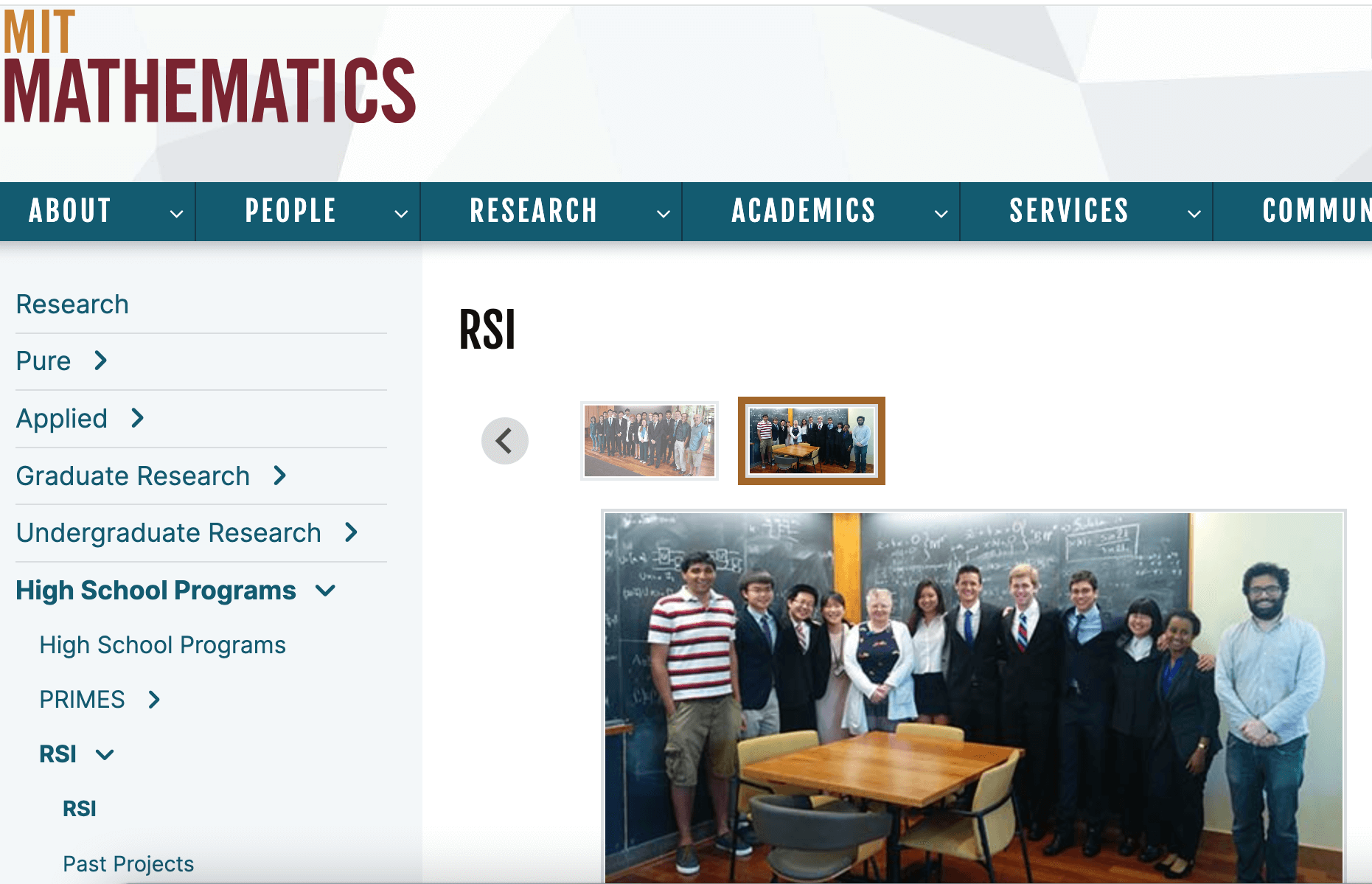Open the Past Projects link

pos(128,863)
